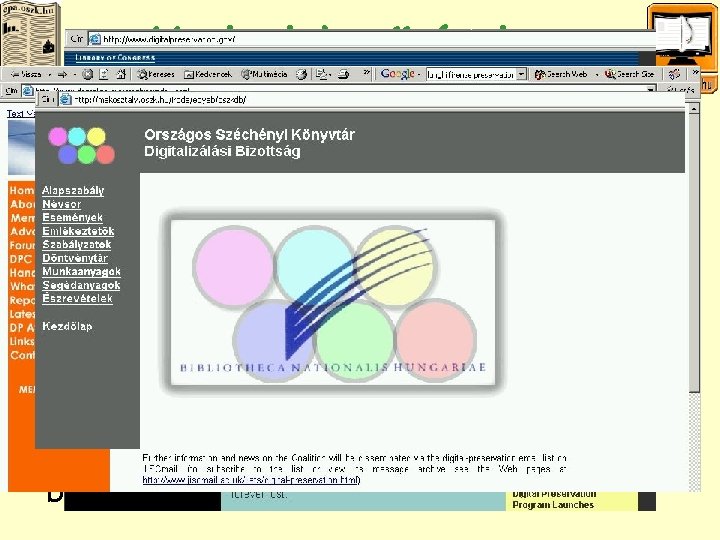Image resolution: width=720 pixels, height=540 pixels.
Task: Click the Ugrás go button
Action: [x=681, y=90]
